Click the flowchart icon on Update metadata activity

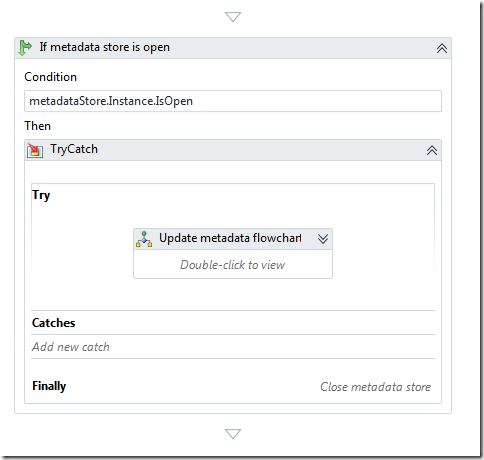(144, 239)
